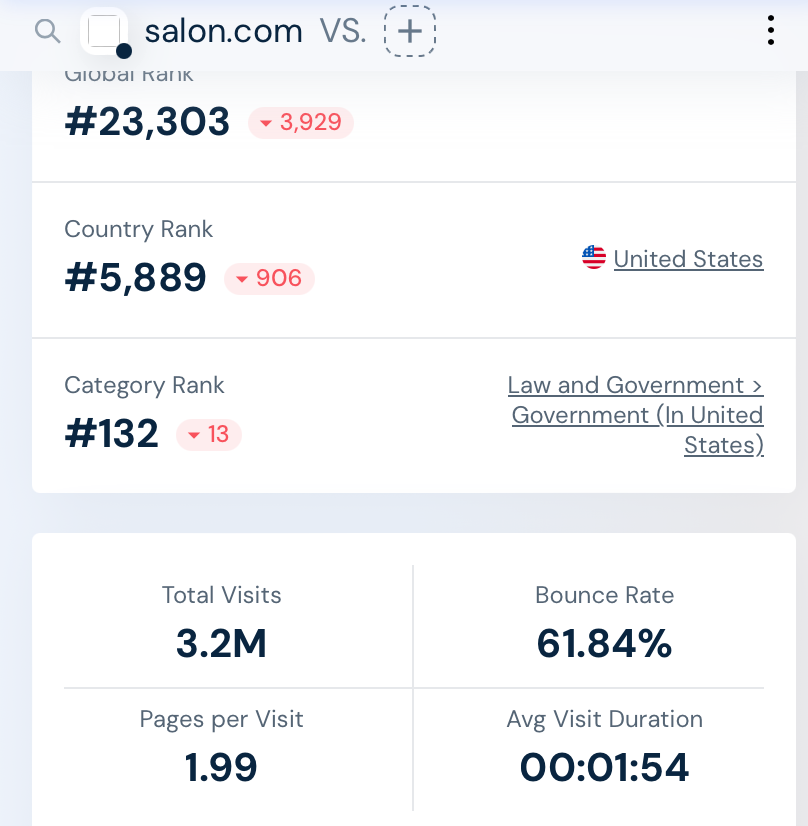Click the Bounce Rate 61.84% metric
This screenshot has width=808, height=826.
pos(604,644)
